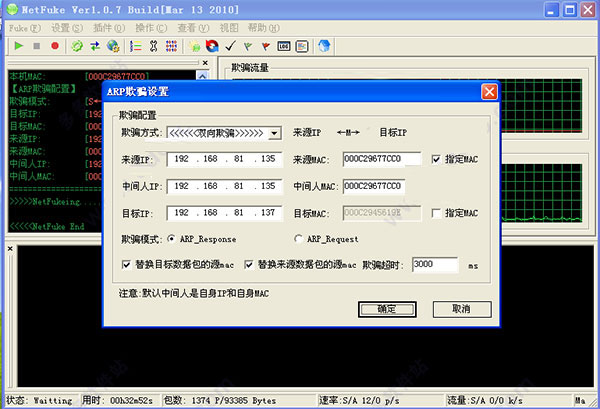
Task: Open the 插件(O) menu
Action: (x=109, y=28)
